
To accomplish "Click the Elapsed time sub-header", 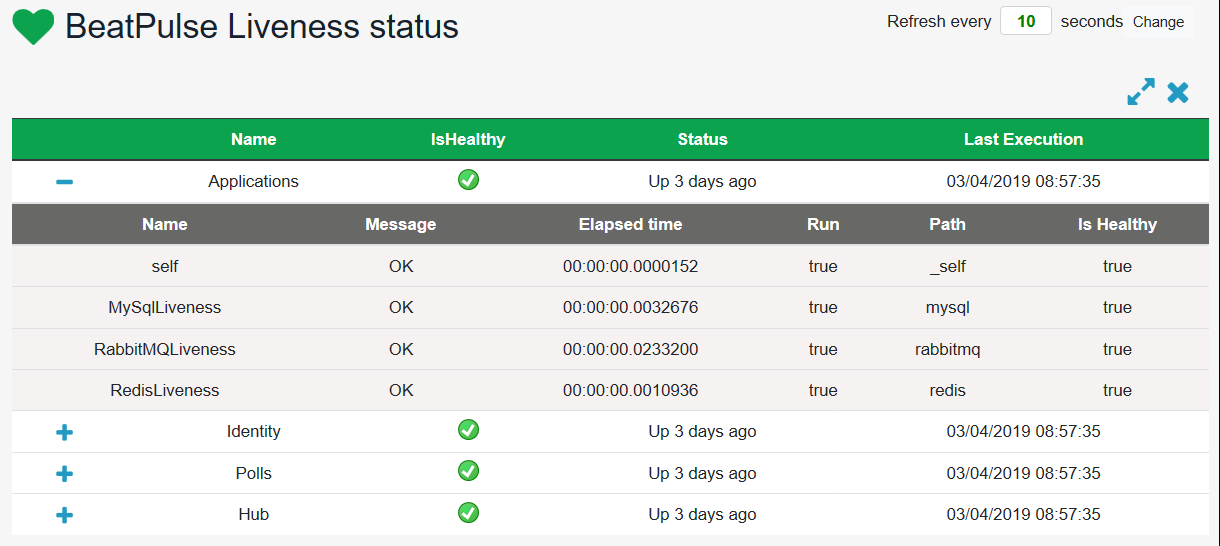I will point(630,224).
